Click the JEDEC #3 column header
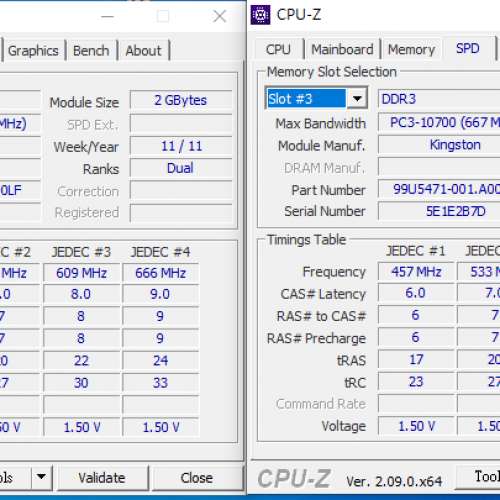The image size is (500, 500). (x=81, y=252)
